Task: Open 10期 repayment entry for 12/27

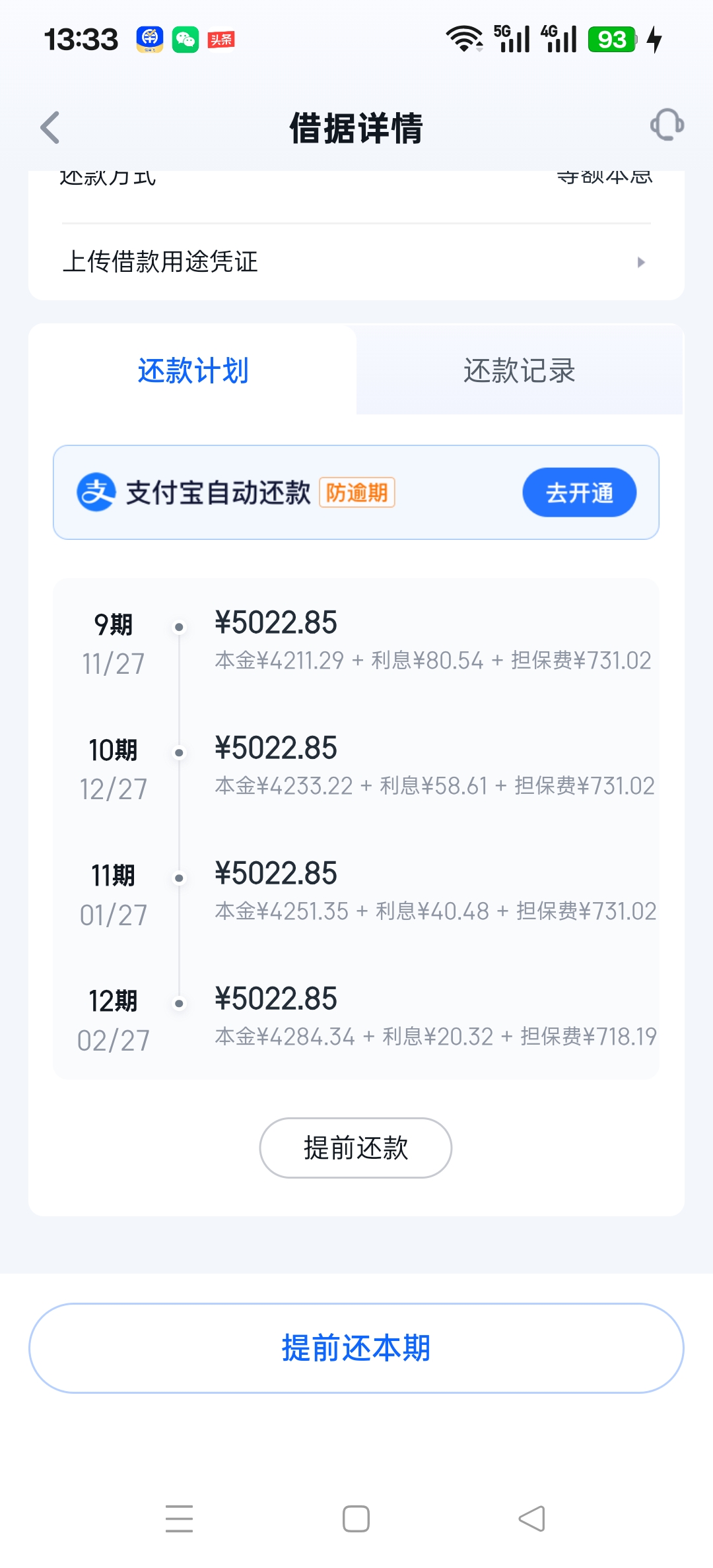Action: (356, 766)
